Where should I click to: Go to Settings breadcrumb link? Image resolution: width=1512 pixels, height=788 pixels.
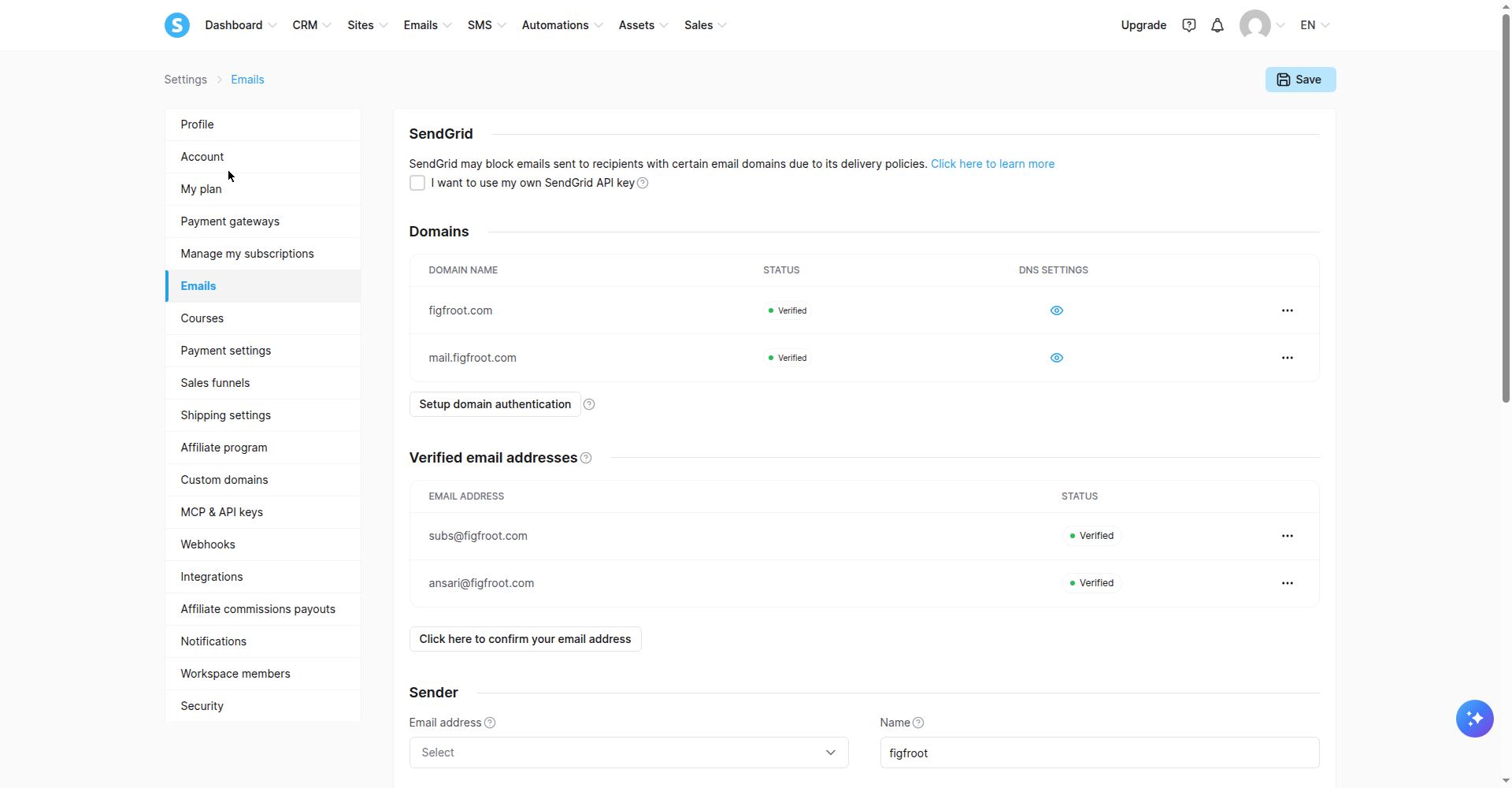coord(186,80)
